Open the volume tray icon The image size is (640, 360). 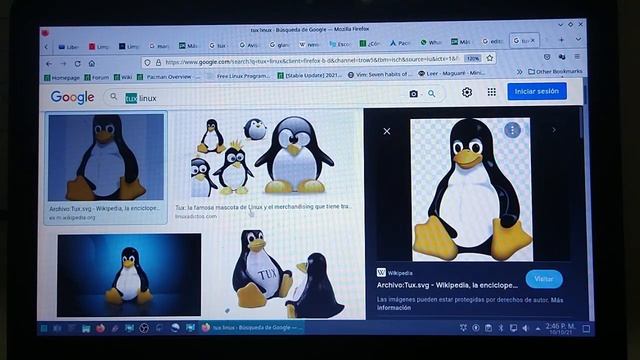(x=526, y=328)
